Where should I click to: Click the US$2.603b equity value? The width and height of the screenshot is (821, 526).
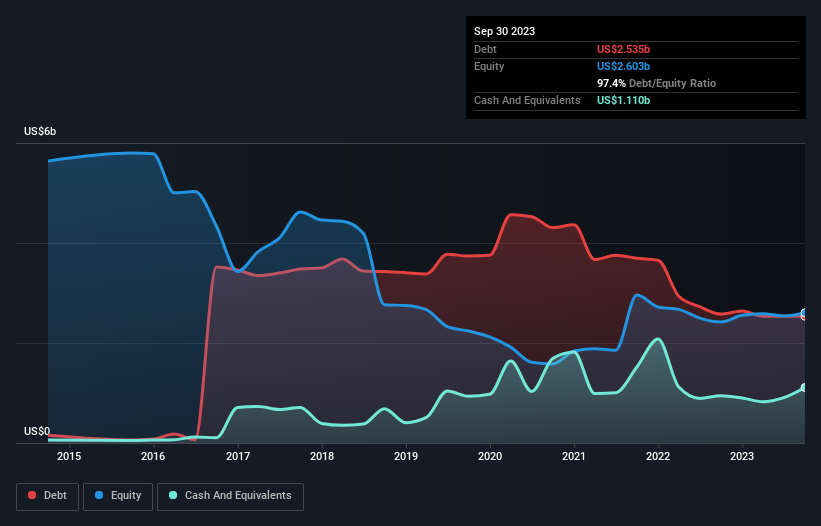coord(623,66)
